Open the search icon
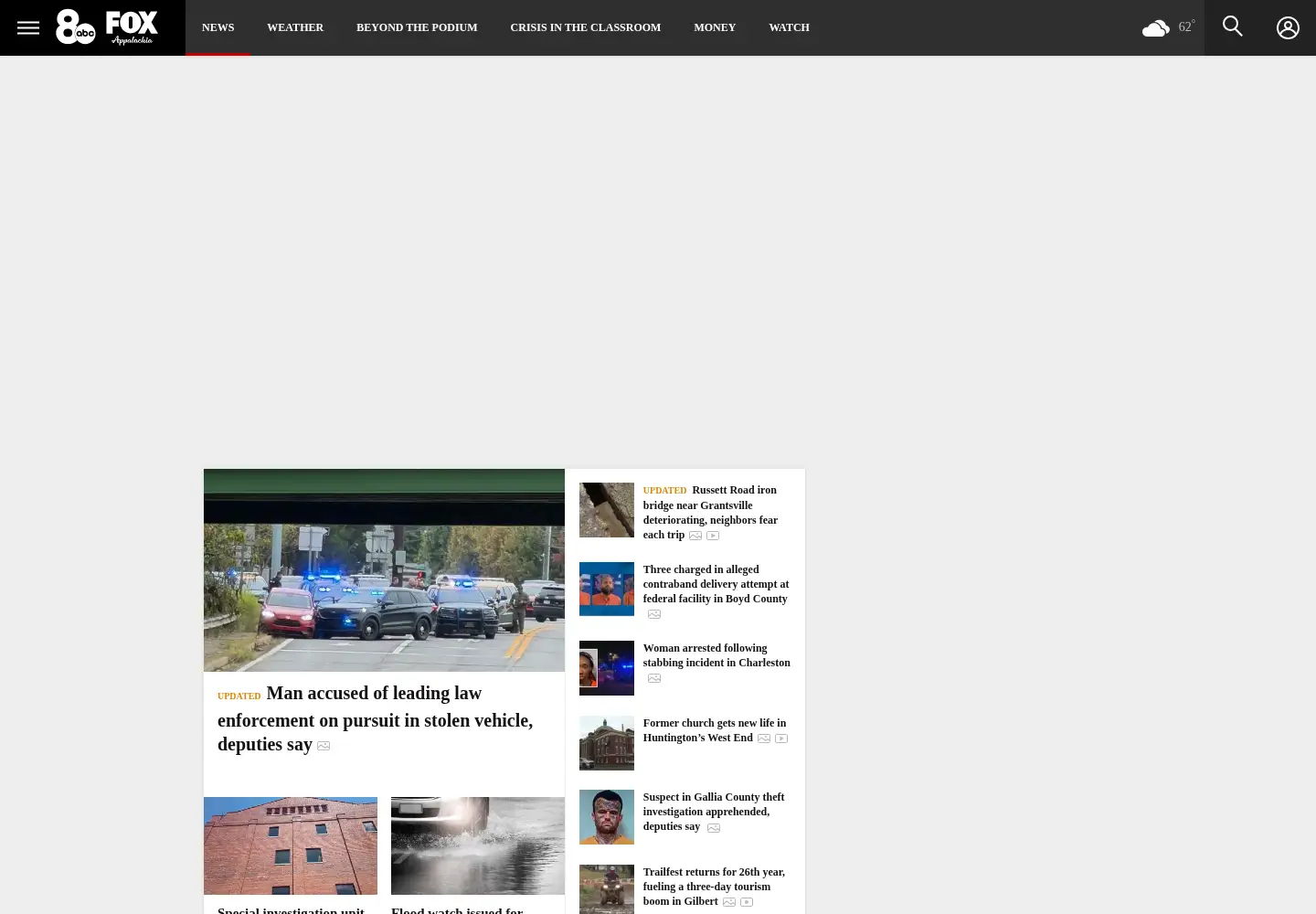 tap(1233, 27)
